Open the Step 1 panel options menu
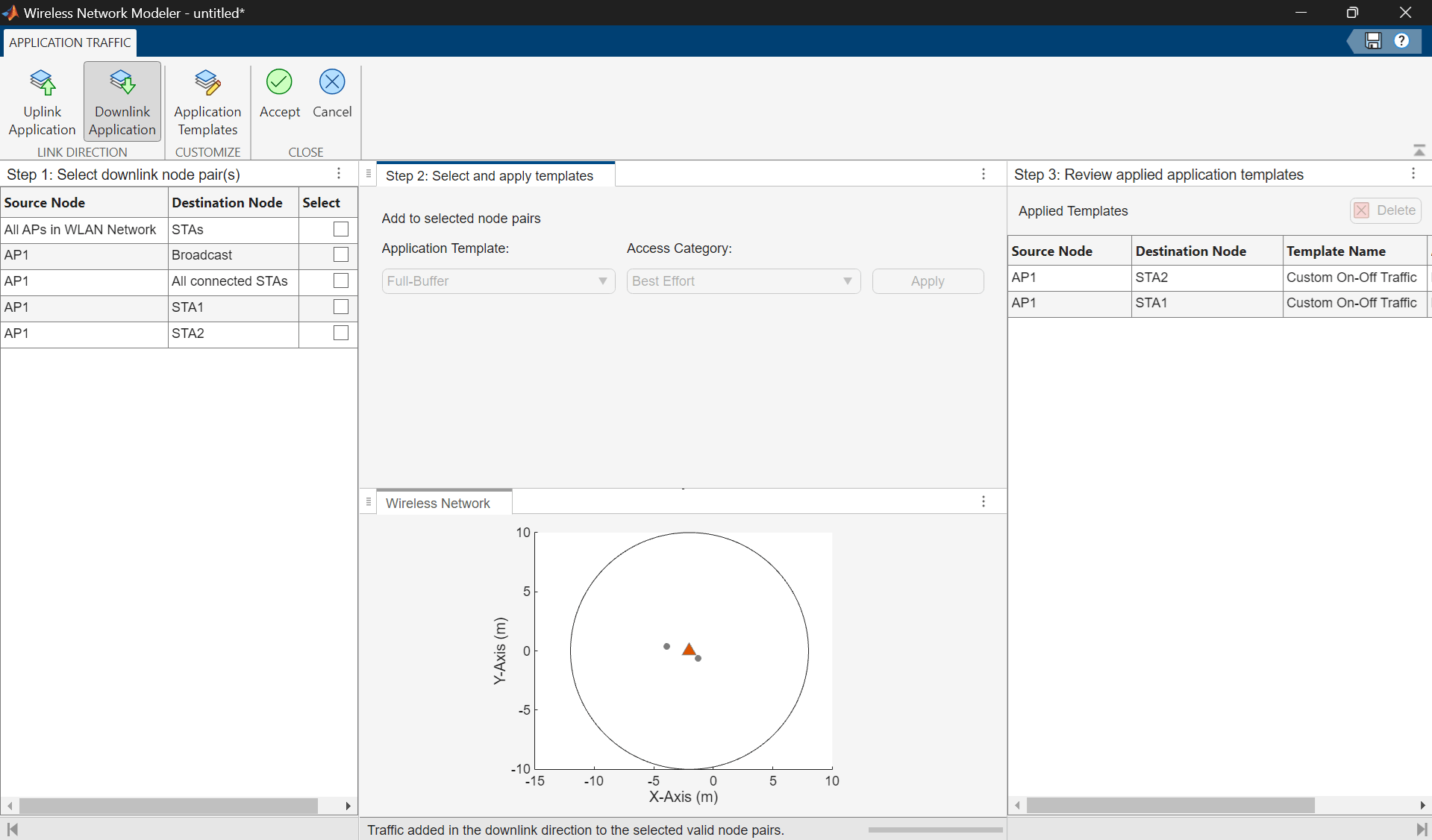 (x=339, y=174)
